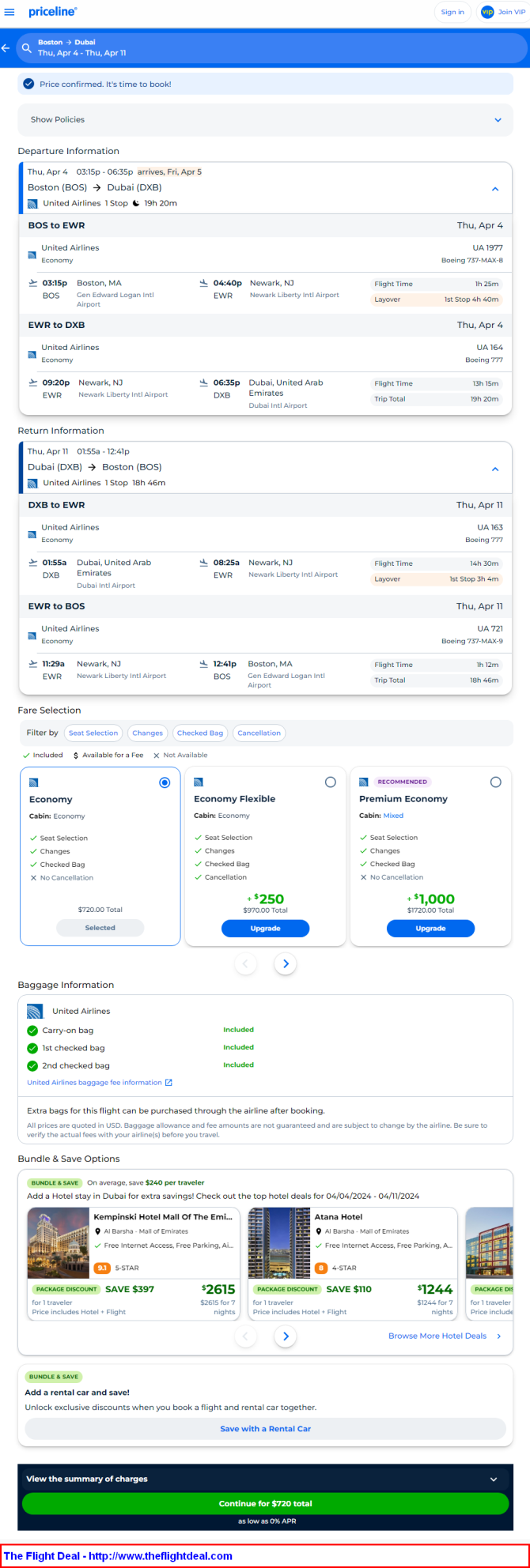Click Continue for $720 total button
The width and height of the screenshot is (530, 1568).
click(265, 1503)
